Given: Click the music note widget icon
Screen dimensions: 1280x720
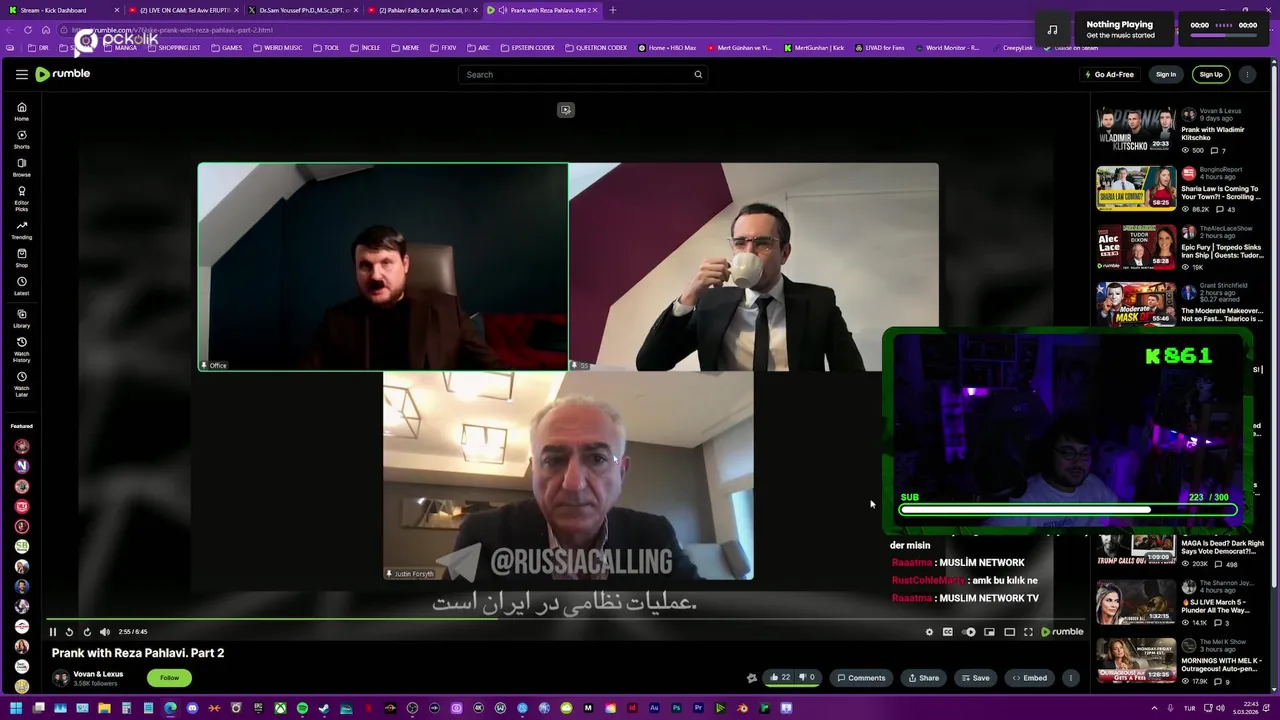Looking at the screenshot, I should pyautogui.click(x=1052, y=29).
